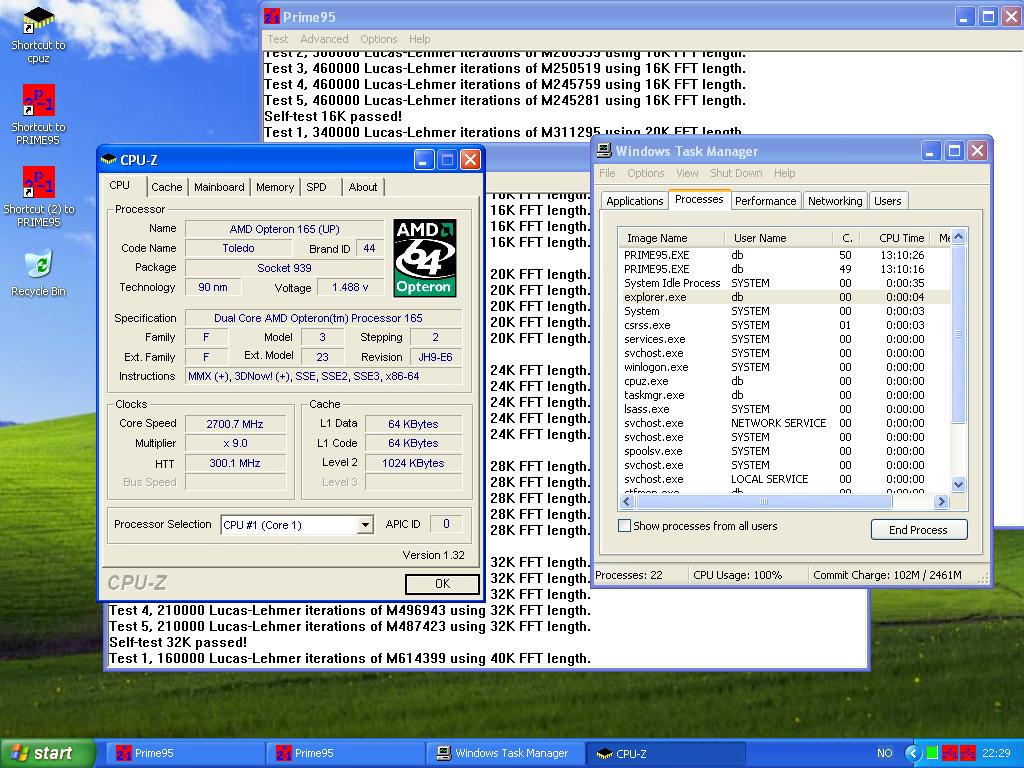Select explorer.exe process row
The height and width of the screenshot is (768, 1024).
[x=784, y=297]
